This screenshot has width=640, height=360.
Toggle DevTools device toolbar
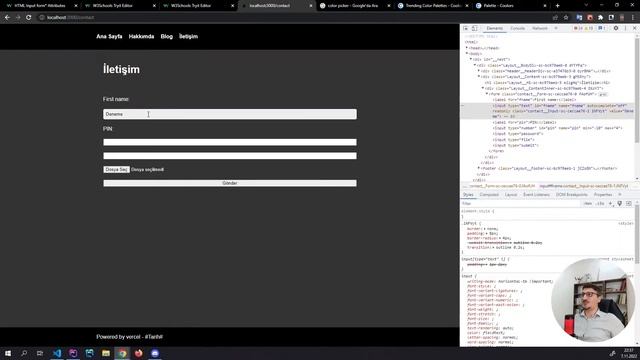(x=474, y=28)
